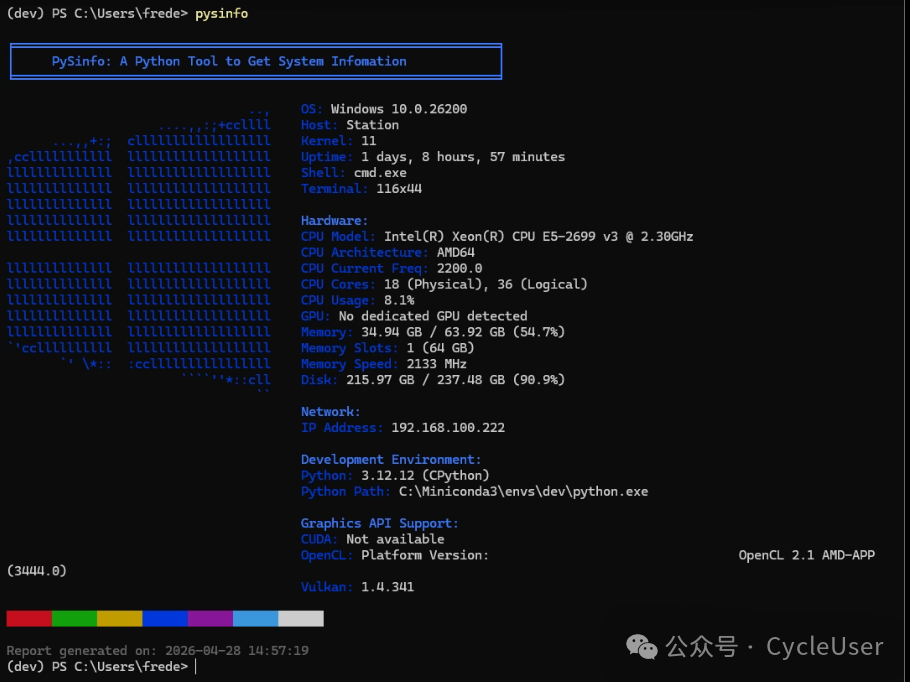The height and width of the screenshot is (682, 910).
Task: Click the CPU Usage value '8.1%'
Action: [x=399, y=301]
